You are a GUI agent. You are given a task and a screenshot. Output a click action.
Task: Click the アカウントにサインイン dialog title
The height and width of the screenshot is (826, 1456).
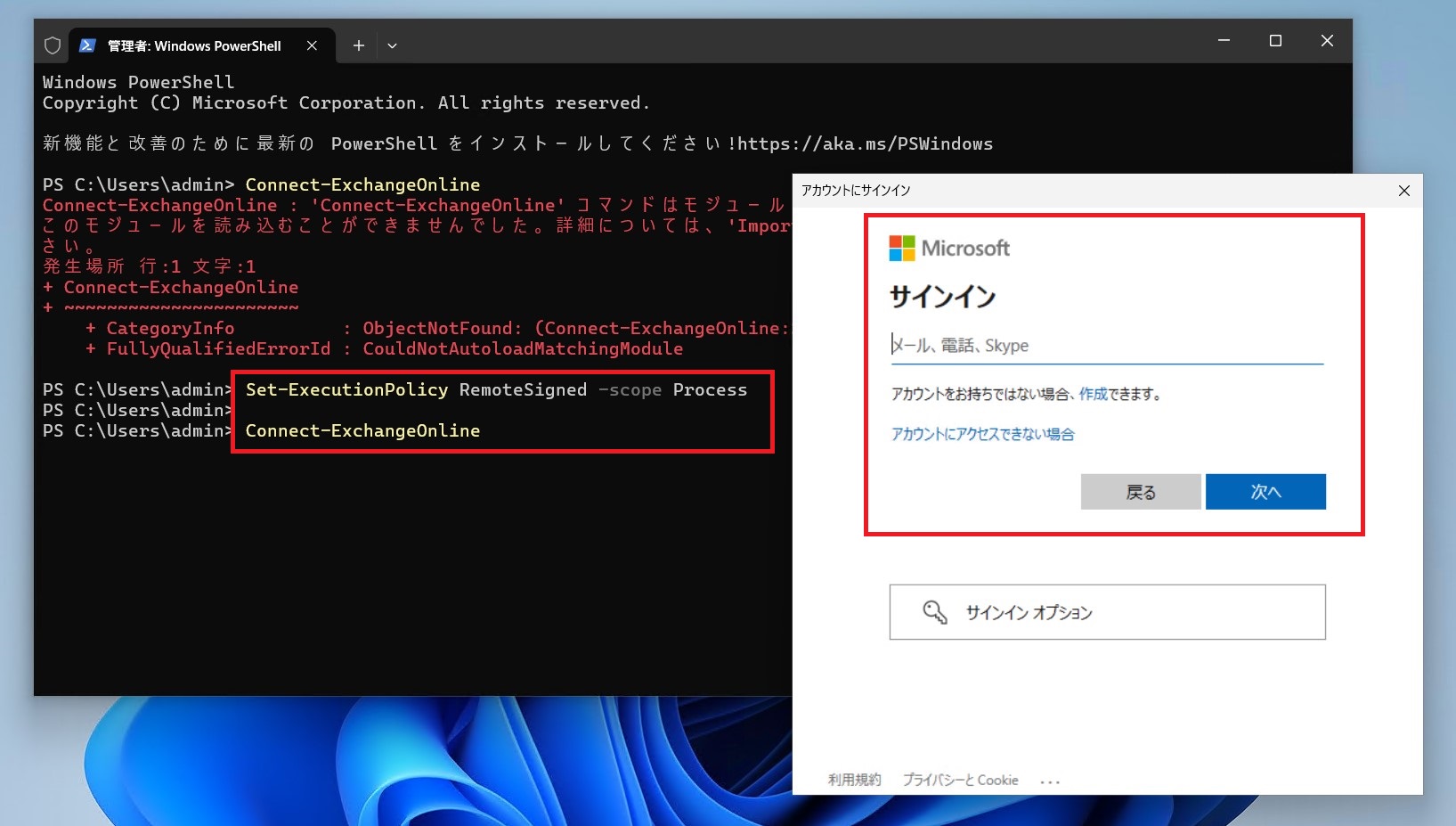click(x=856, y=191)
